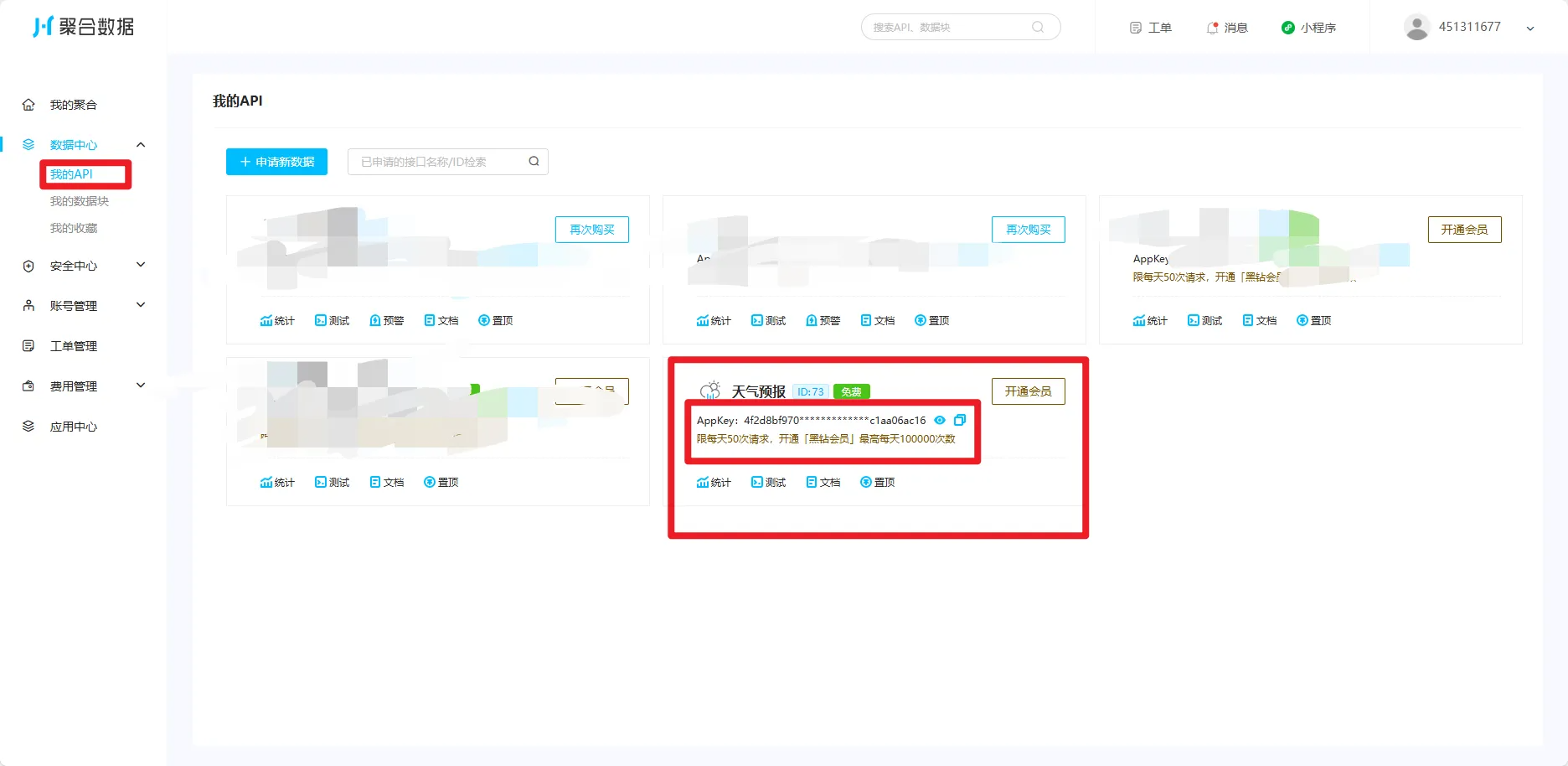Open 我的数据块 in sidebar
Viewport: 1568px width, 766px height.
80,201
